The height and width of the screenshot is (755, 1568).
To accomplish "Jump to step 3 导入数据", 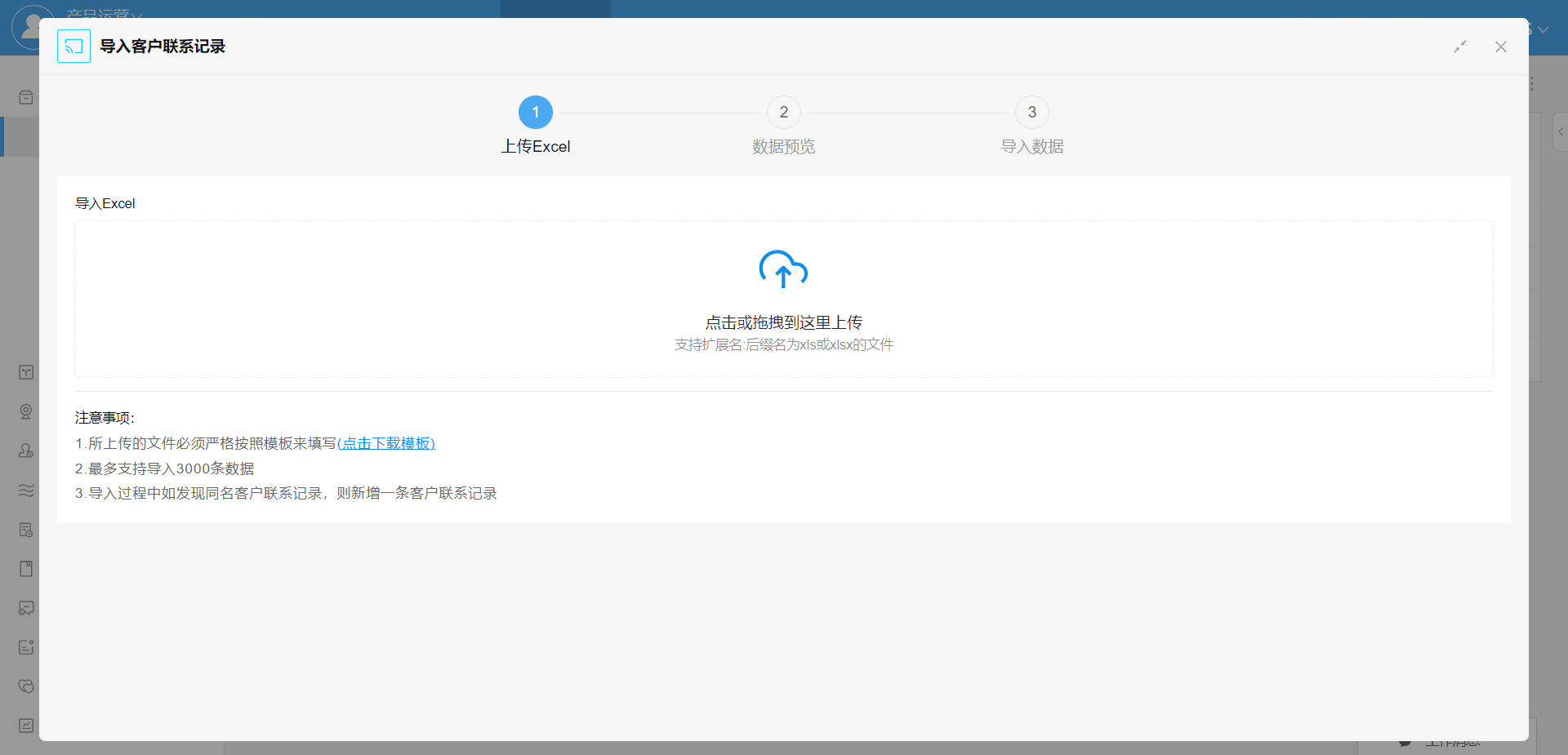I will pyautogui.click(x=1032, y=113).
